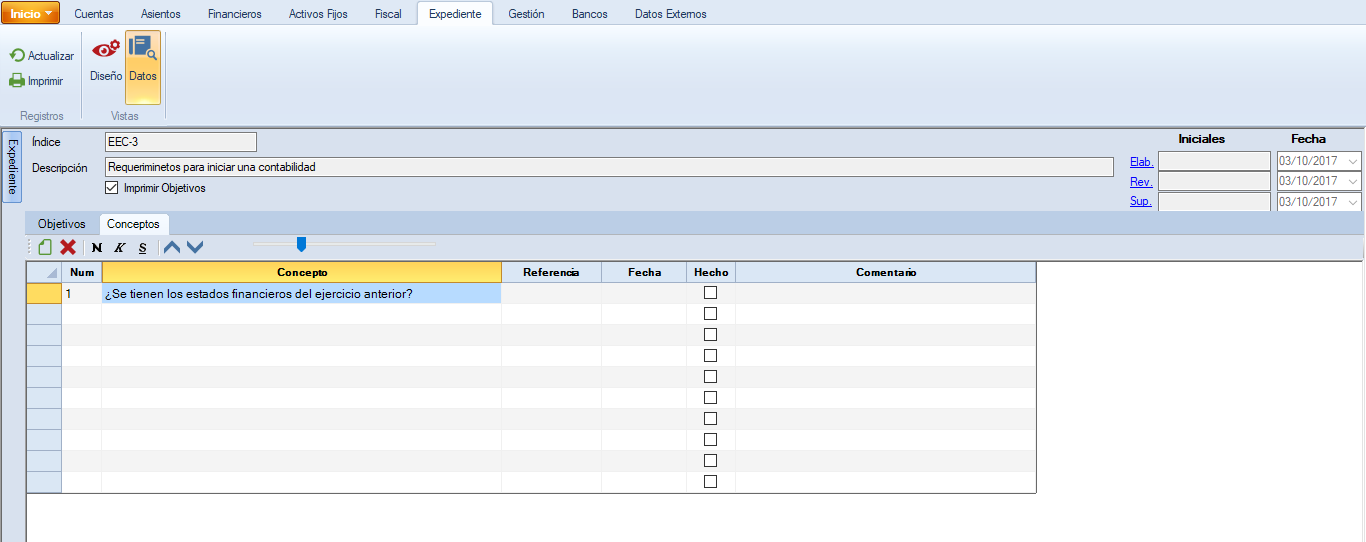
Task: Adjust the zoom slider handle
Action: pos(301,244)
